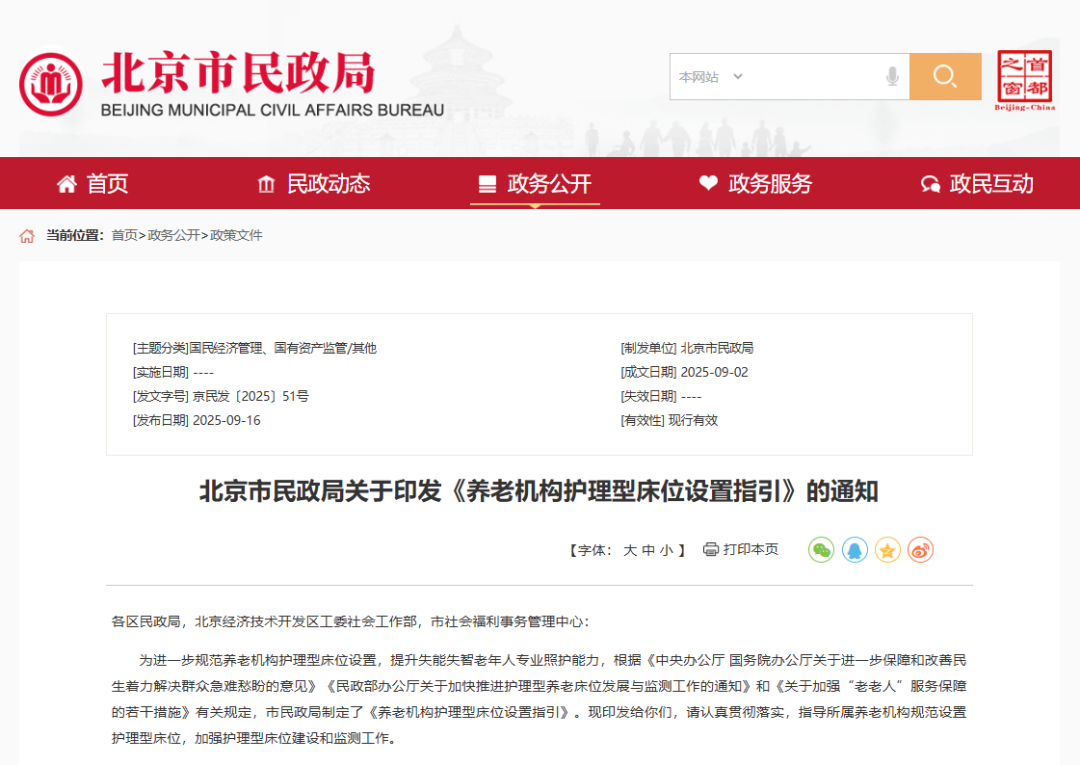Share to Qzone star icon
The width and height of the screenshot is (1080, 765).
coord(887,549)
